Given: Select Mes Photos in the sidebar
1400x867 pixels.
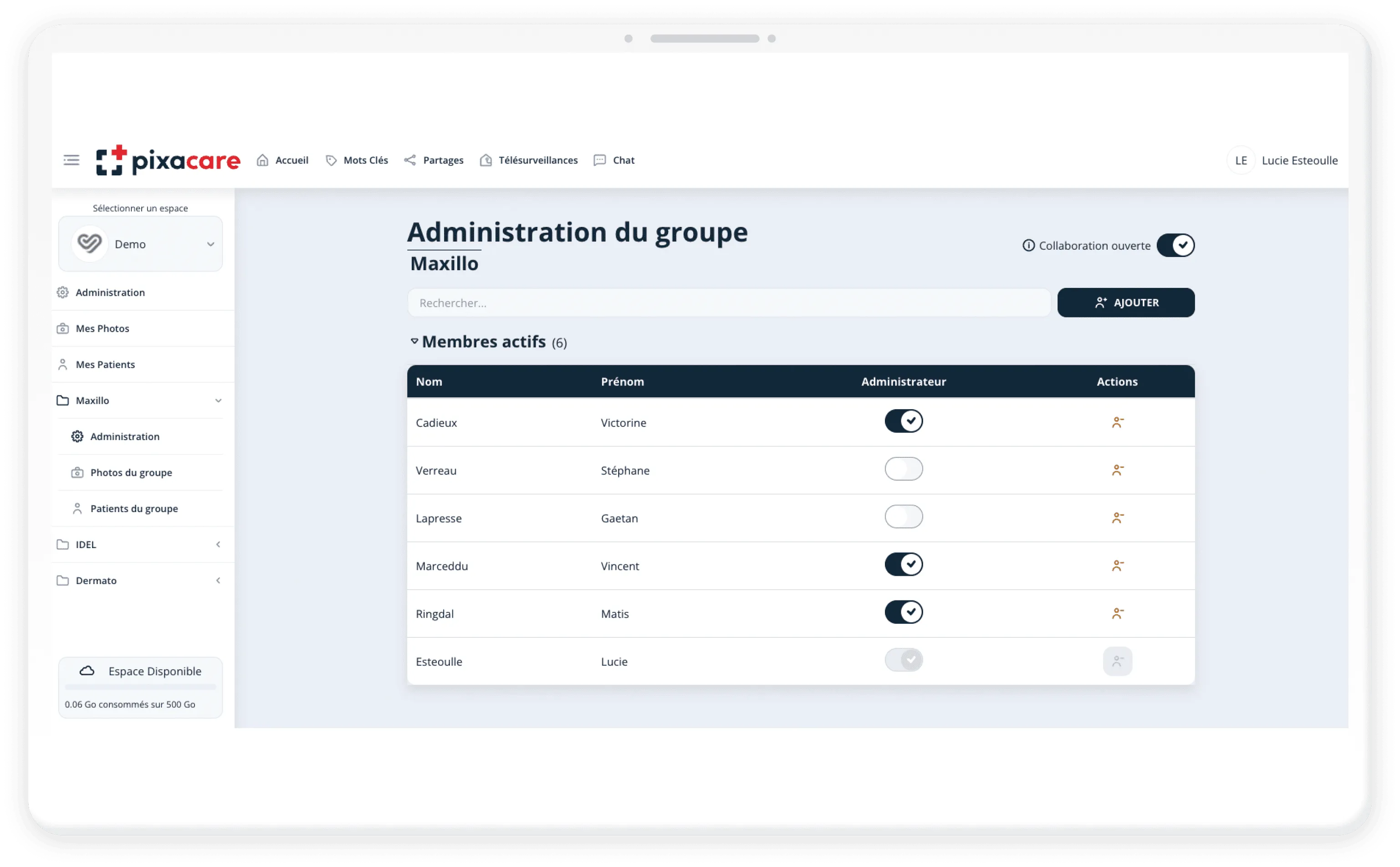Looking at the screenshot, I should coord(143,328).
